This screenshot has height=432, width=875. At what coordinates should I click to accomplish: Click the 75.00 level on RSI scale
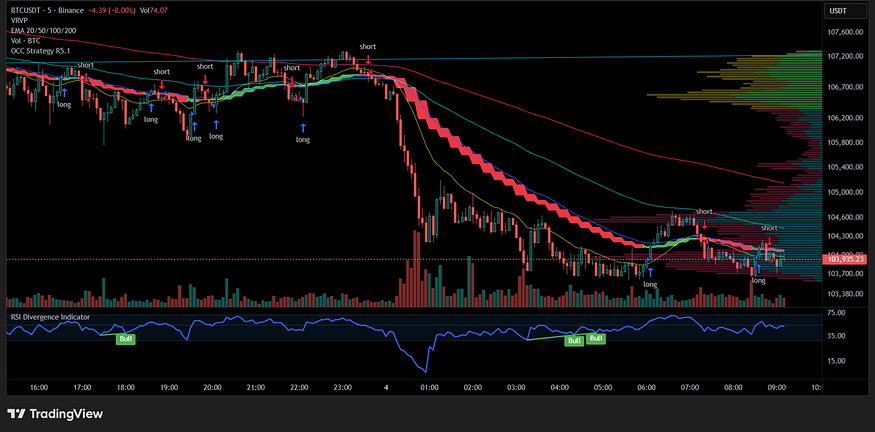tap(837, 314)
